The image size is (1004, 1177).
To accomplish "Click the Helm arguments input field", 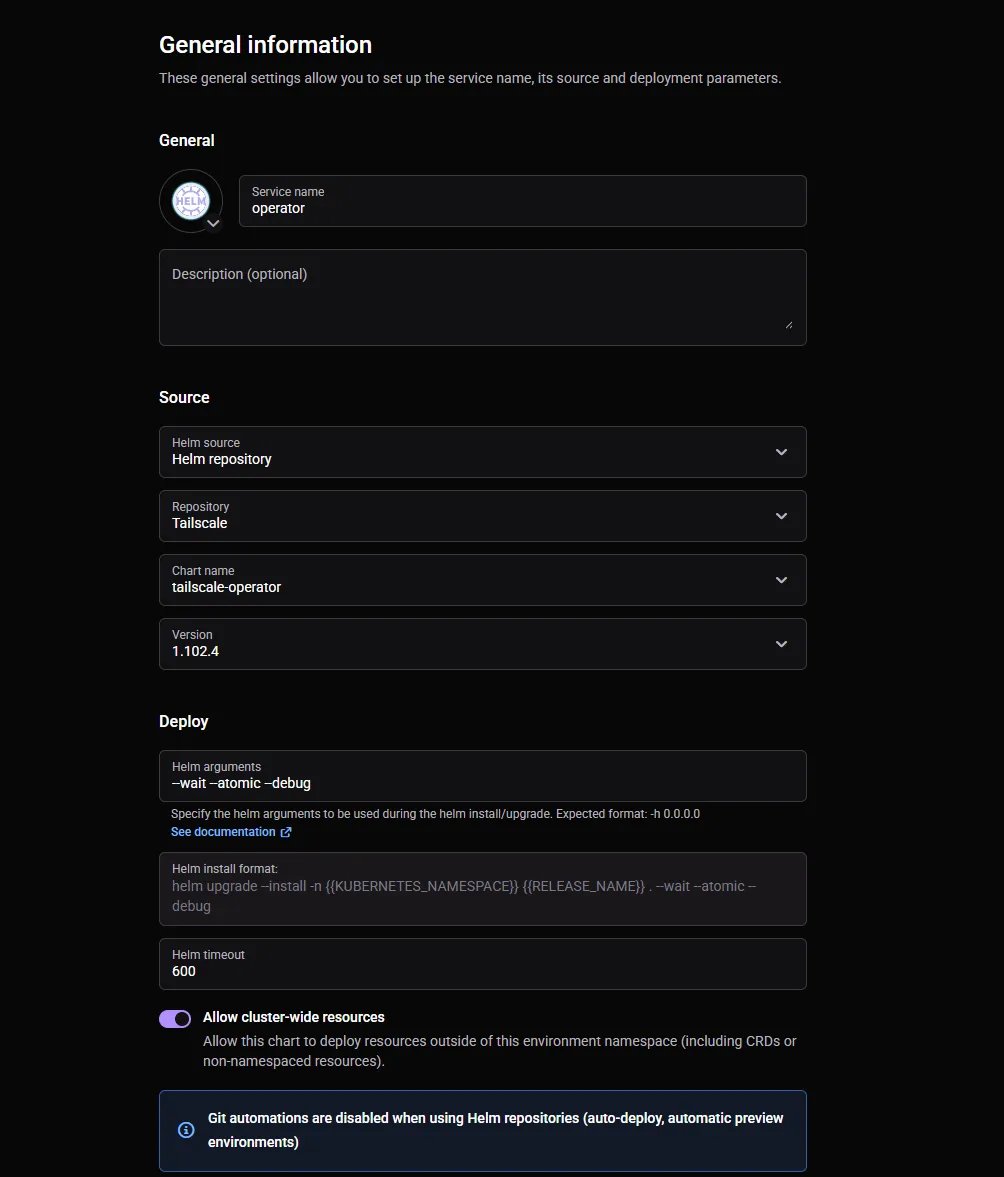I will 482,775.
